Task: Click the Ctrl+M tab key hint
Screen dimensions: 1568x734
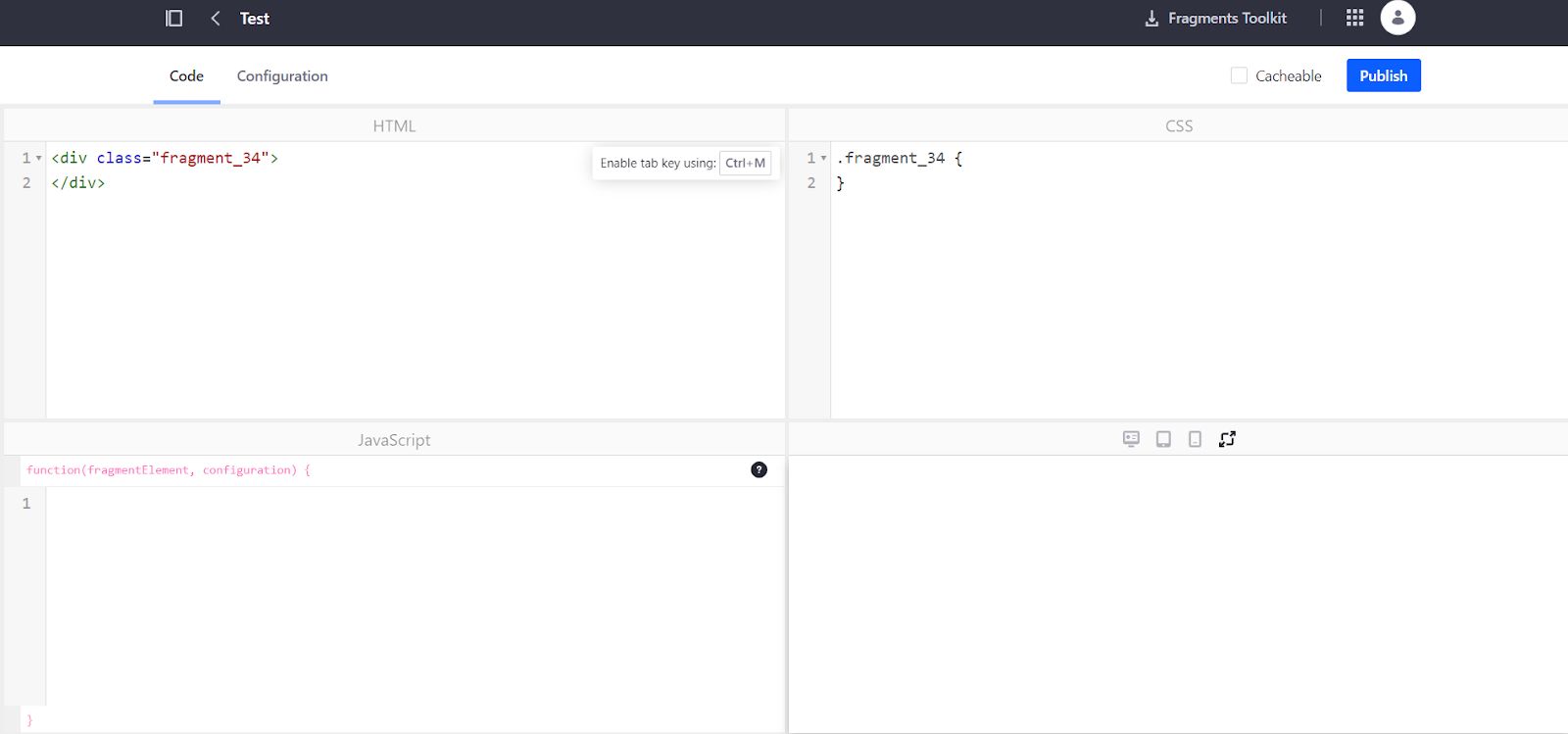Action: 745,163
